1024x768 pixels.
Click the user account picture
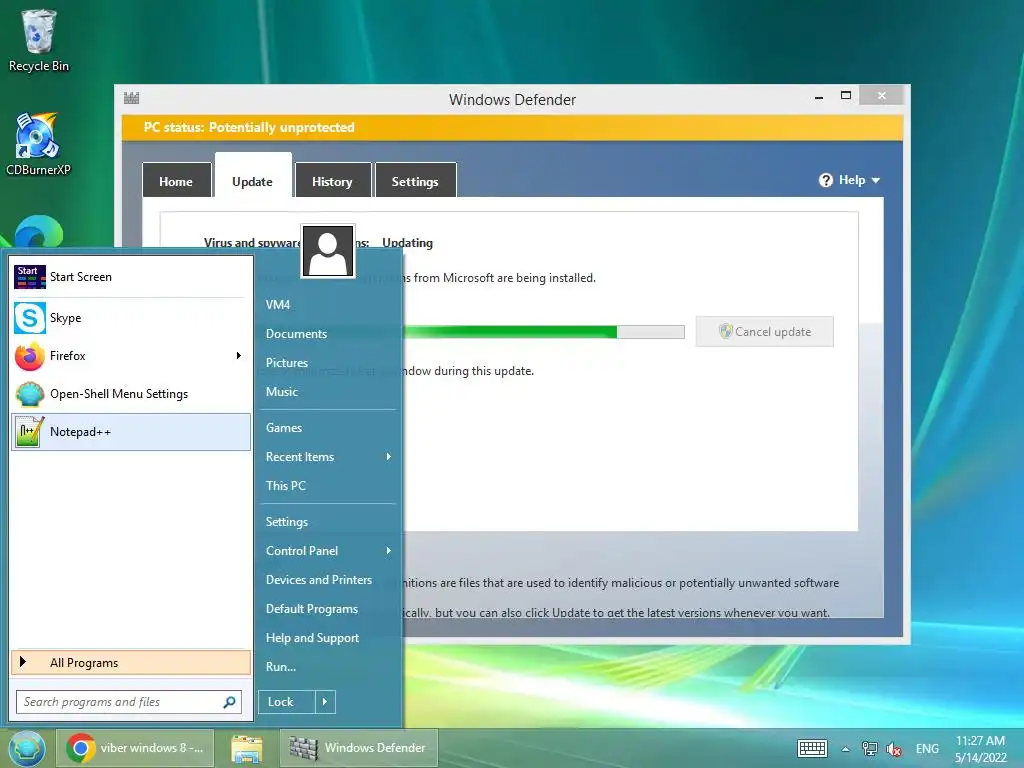[x=328, y=251]
